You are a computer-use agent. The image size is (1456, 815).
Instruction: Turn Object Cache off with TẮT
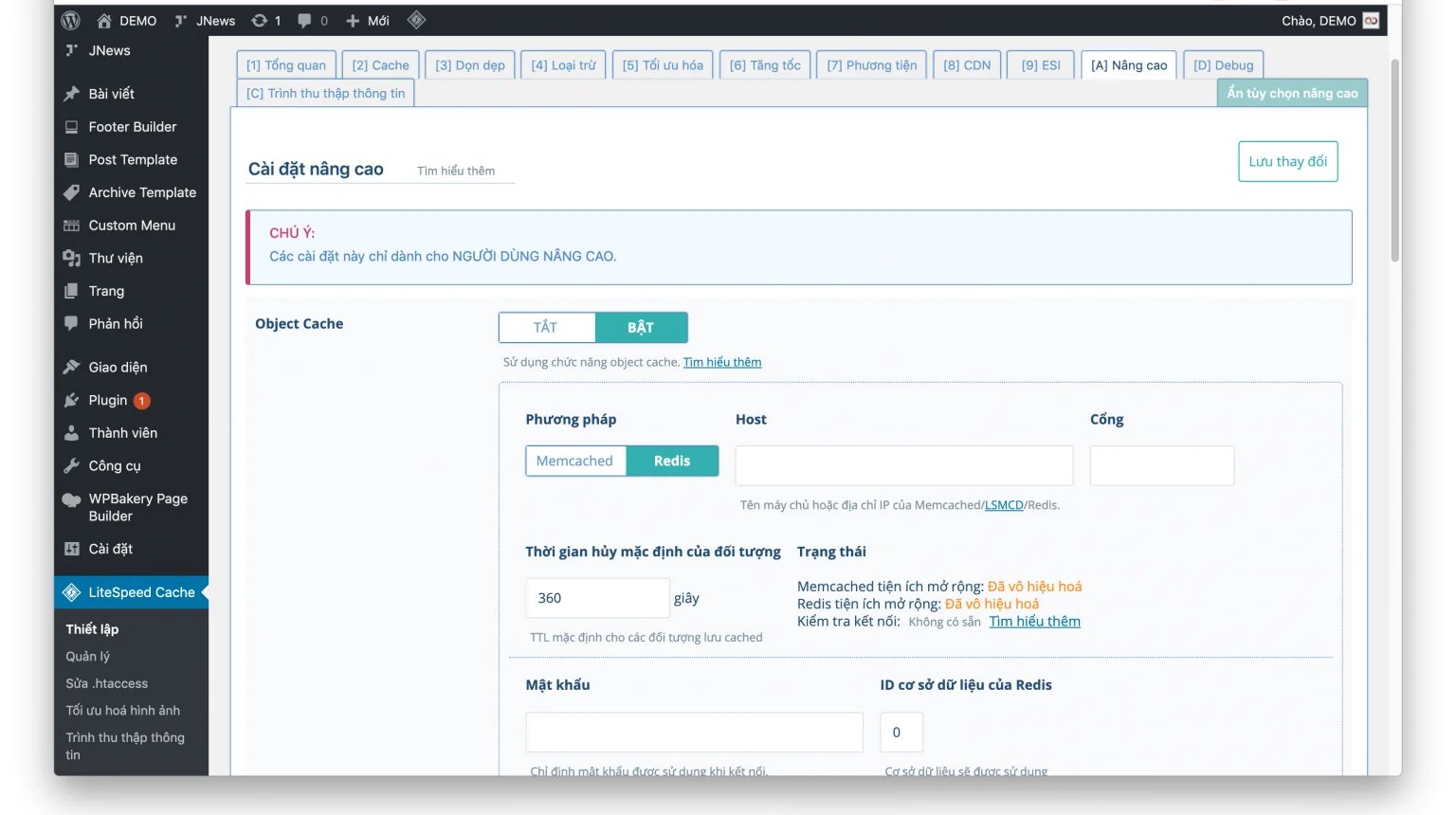[x=546, y=328]
